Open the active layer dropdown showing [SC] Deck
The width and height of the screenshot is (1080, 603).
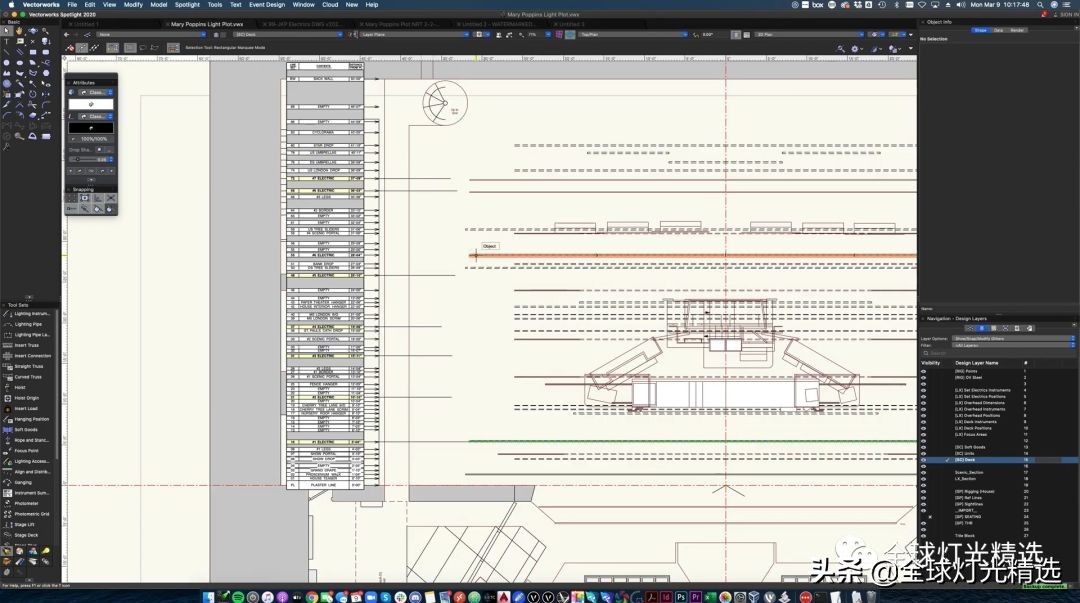[286, 34]
